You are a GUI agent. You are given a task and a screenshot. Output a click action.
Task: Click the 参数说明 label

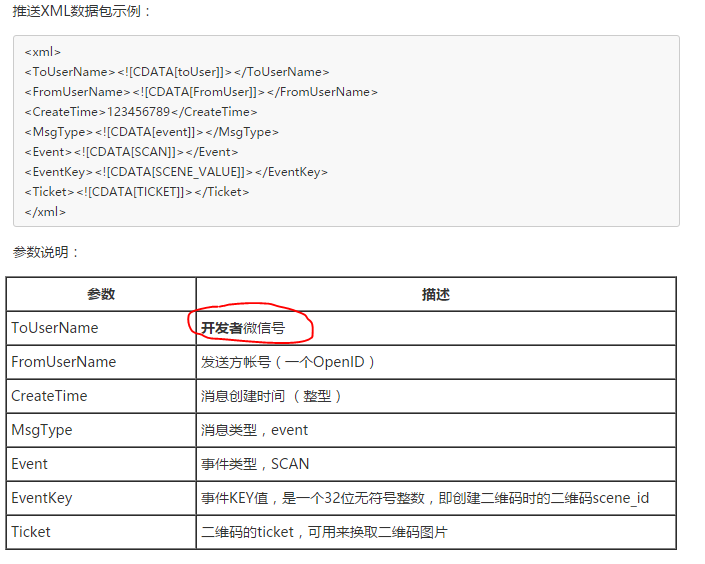click(45, 252)
